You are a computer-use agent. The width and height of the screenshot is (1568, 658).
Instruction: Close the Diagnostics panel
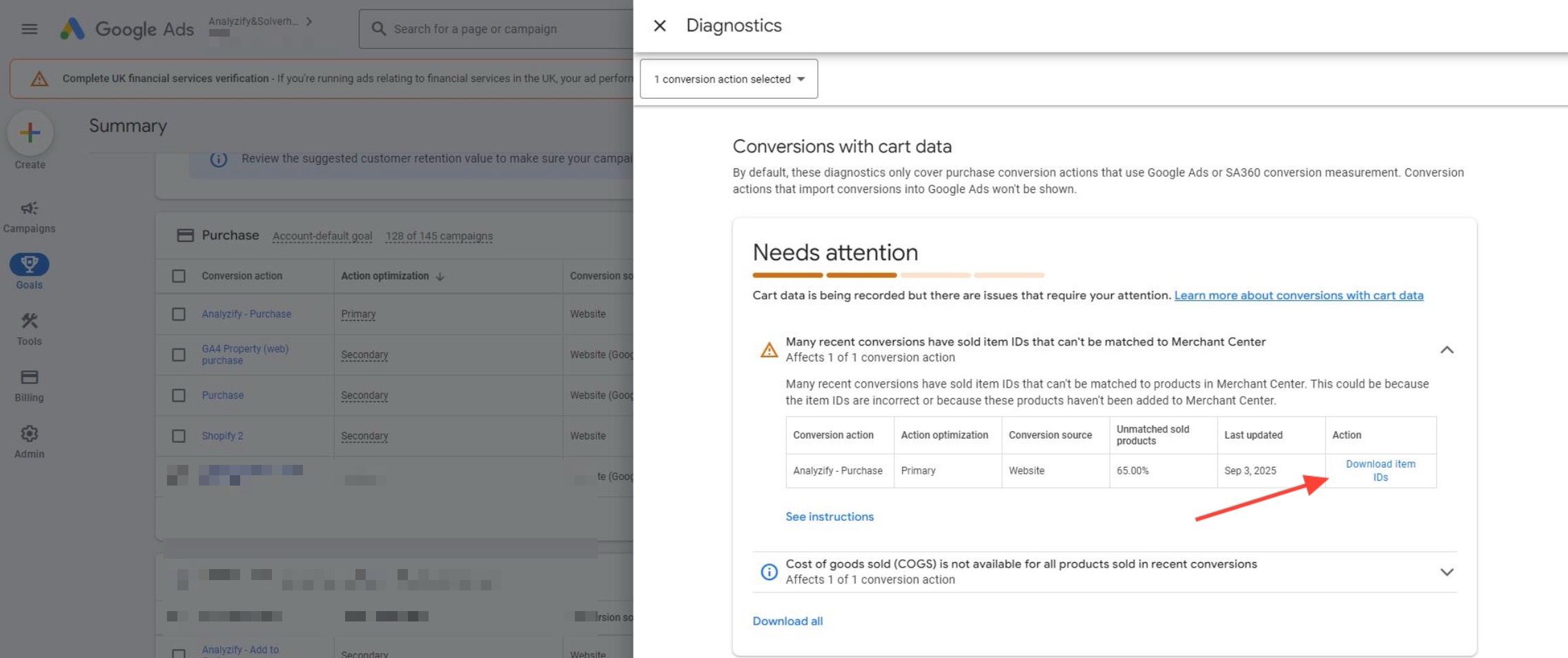[660, 26]
